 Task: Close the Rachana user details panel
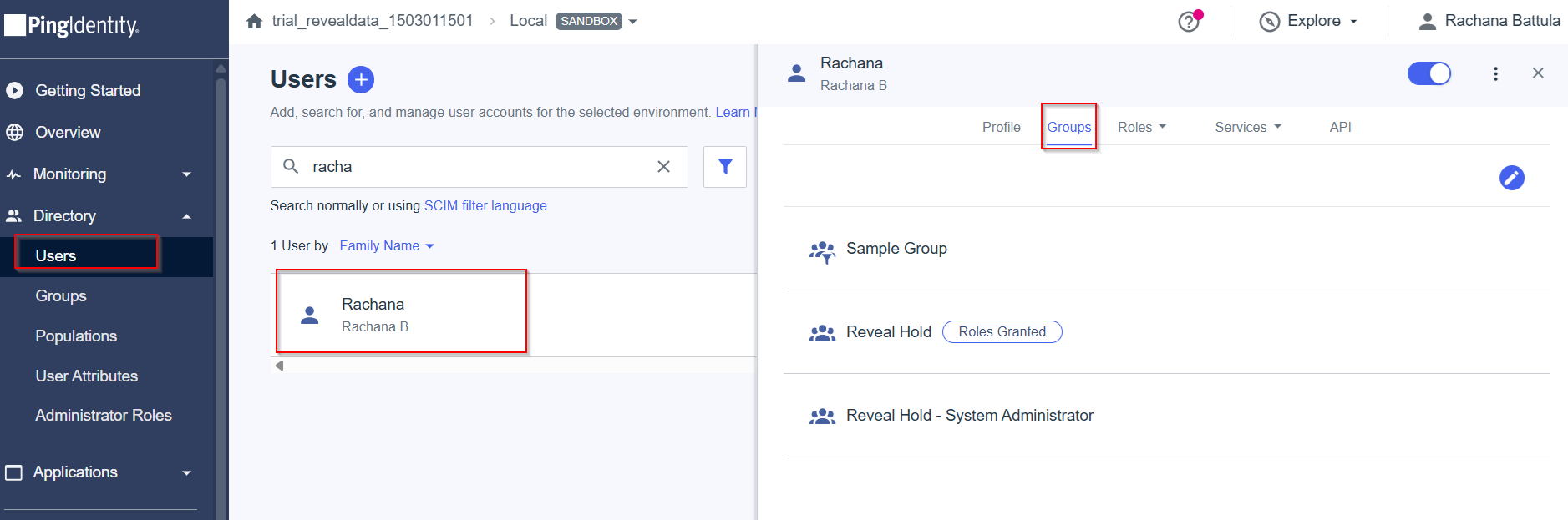[1537, 73]
